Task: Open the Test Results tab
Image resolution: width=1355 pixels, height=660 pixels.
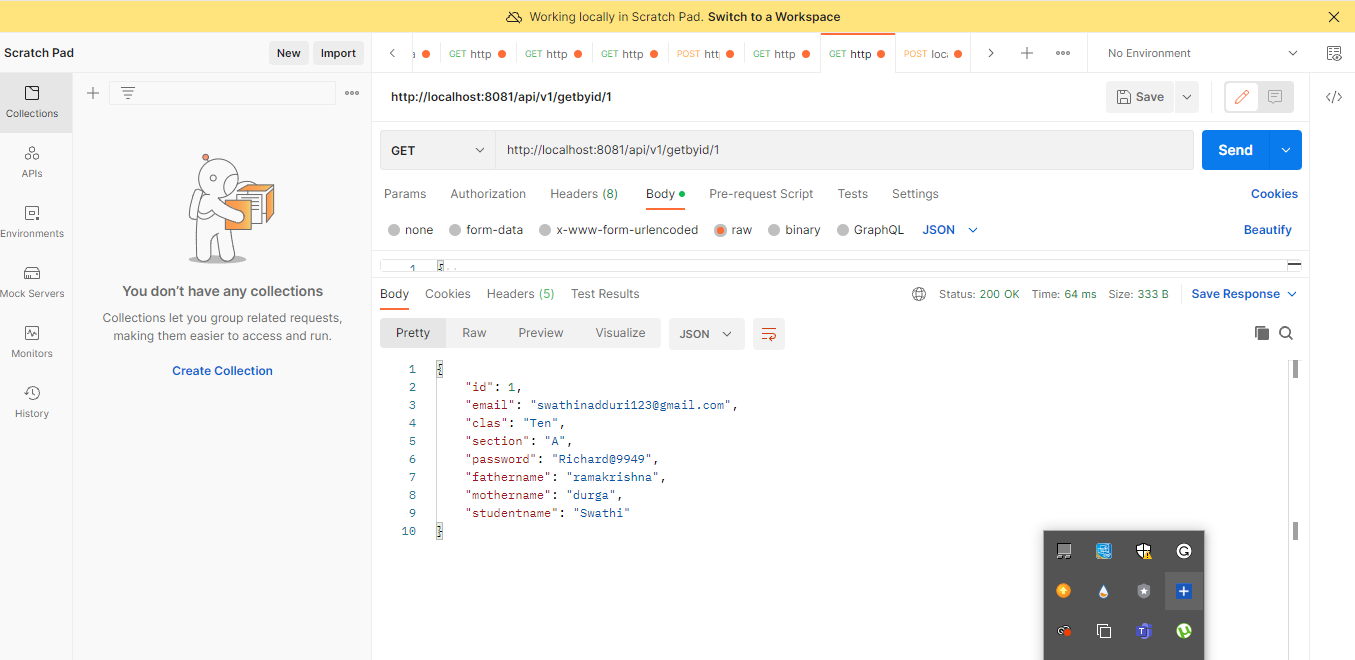Action: click(x=604, y=293)
